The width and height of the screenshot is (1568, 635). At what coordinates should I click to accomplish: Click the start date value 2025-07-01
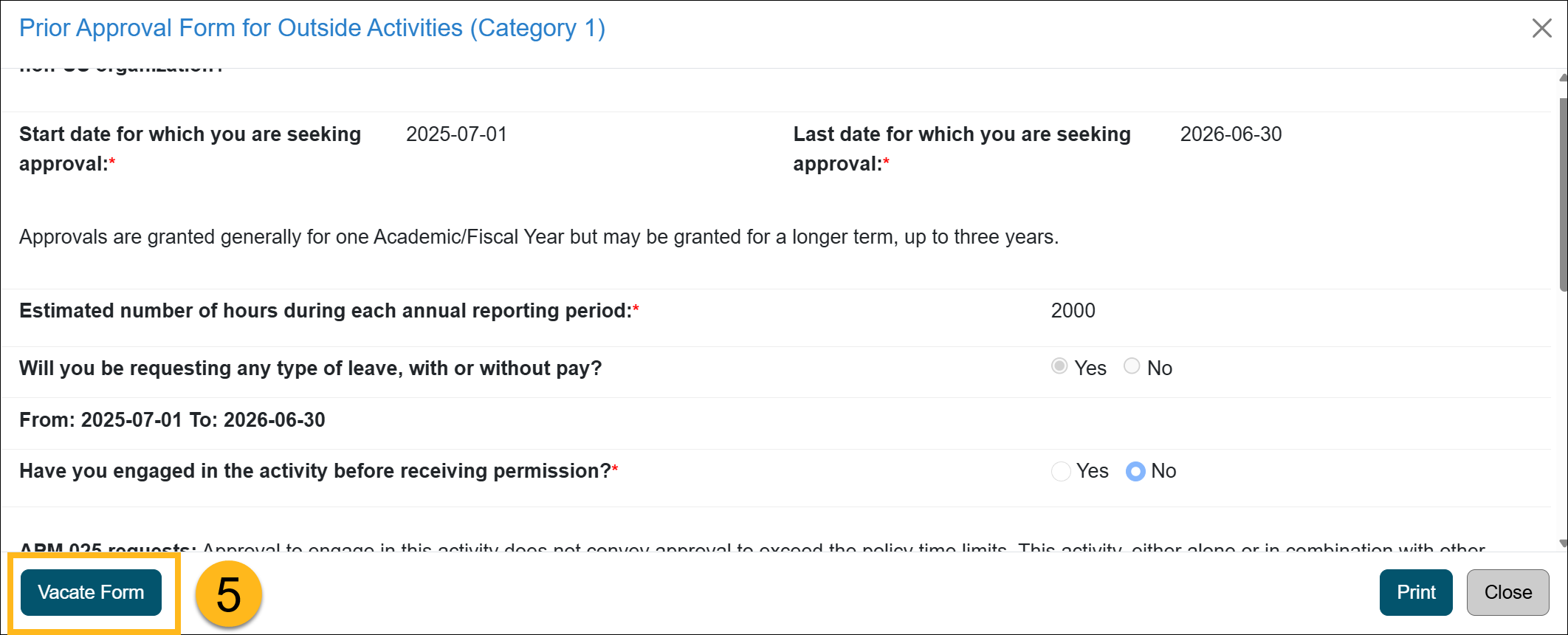[x=456, y=134]
